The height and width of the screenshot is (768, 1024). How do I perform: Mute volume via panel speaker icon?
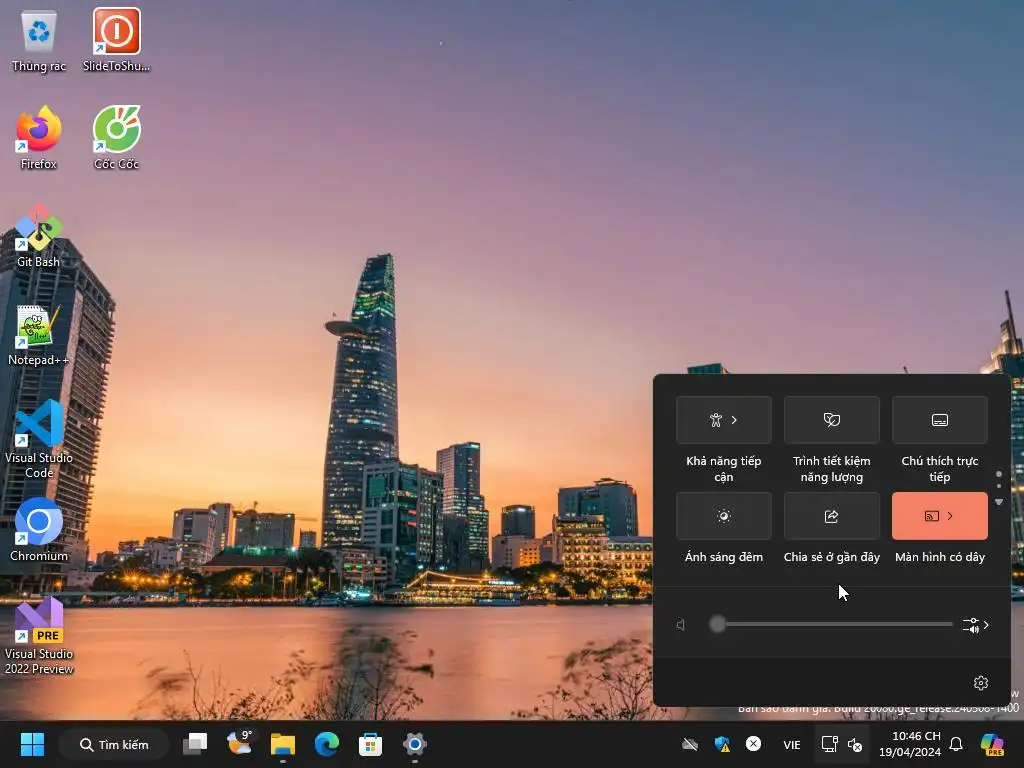point(681,625)
